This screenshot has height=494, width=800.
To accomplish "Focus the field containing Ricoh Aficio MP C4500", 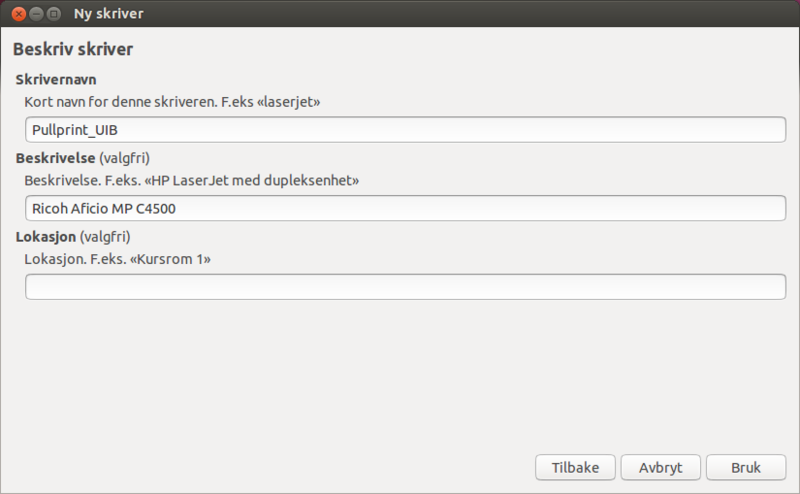I will [405, 208].
